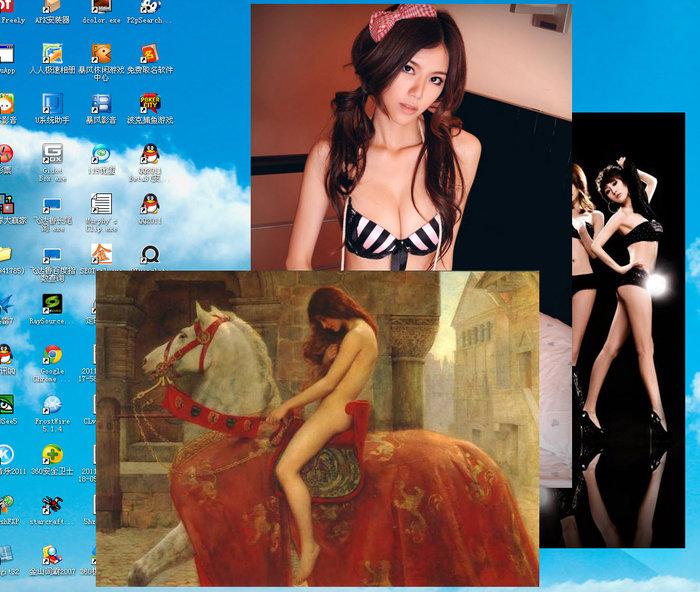Click the "360安全卫士" label text

52,471
